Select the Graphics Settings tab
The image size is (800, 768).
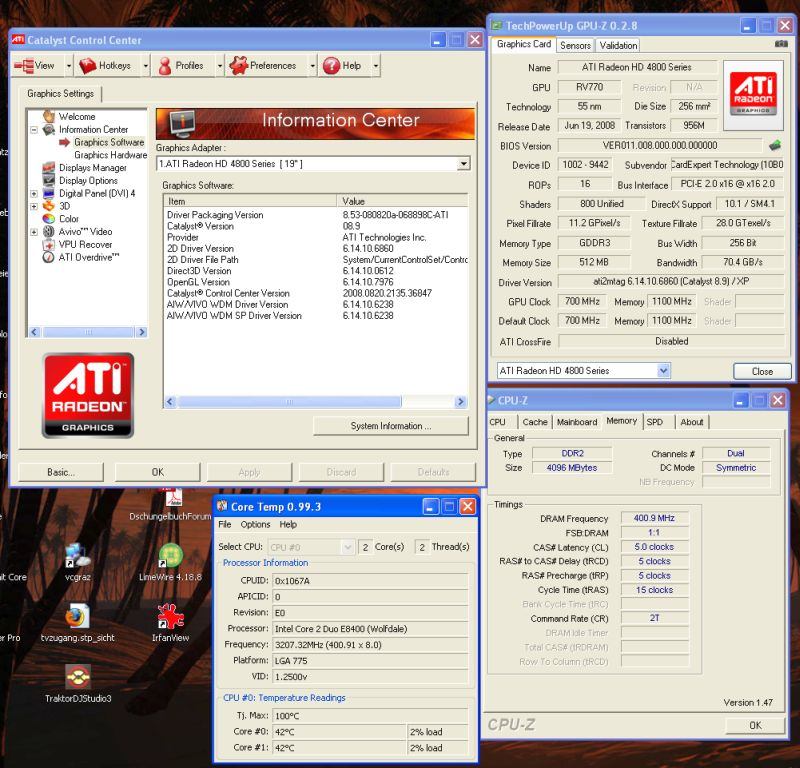coord(61,93)
